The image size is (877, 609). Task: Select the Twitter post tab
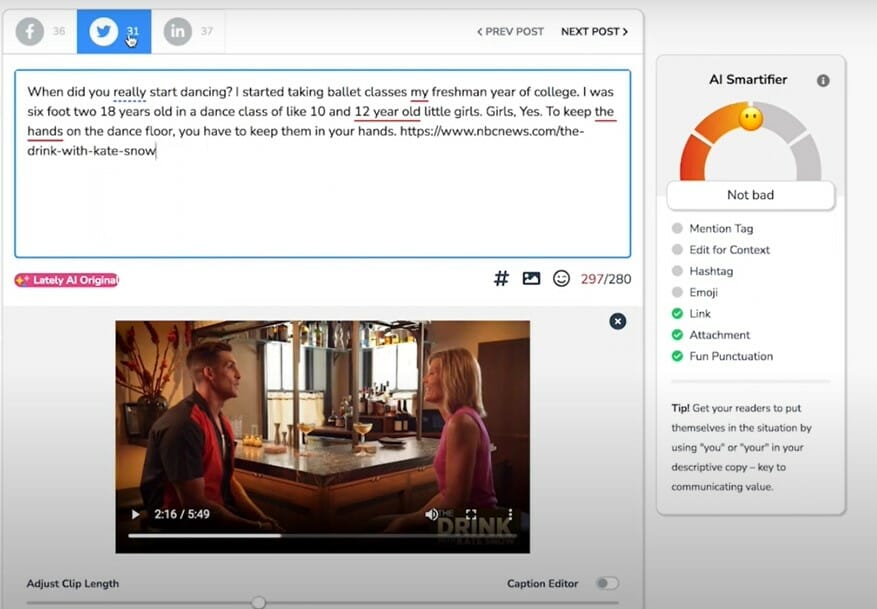[x=114, y=31]
